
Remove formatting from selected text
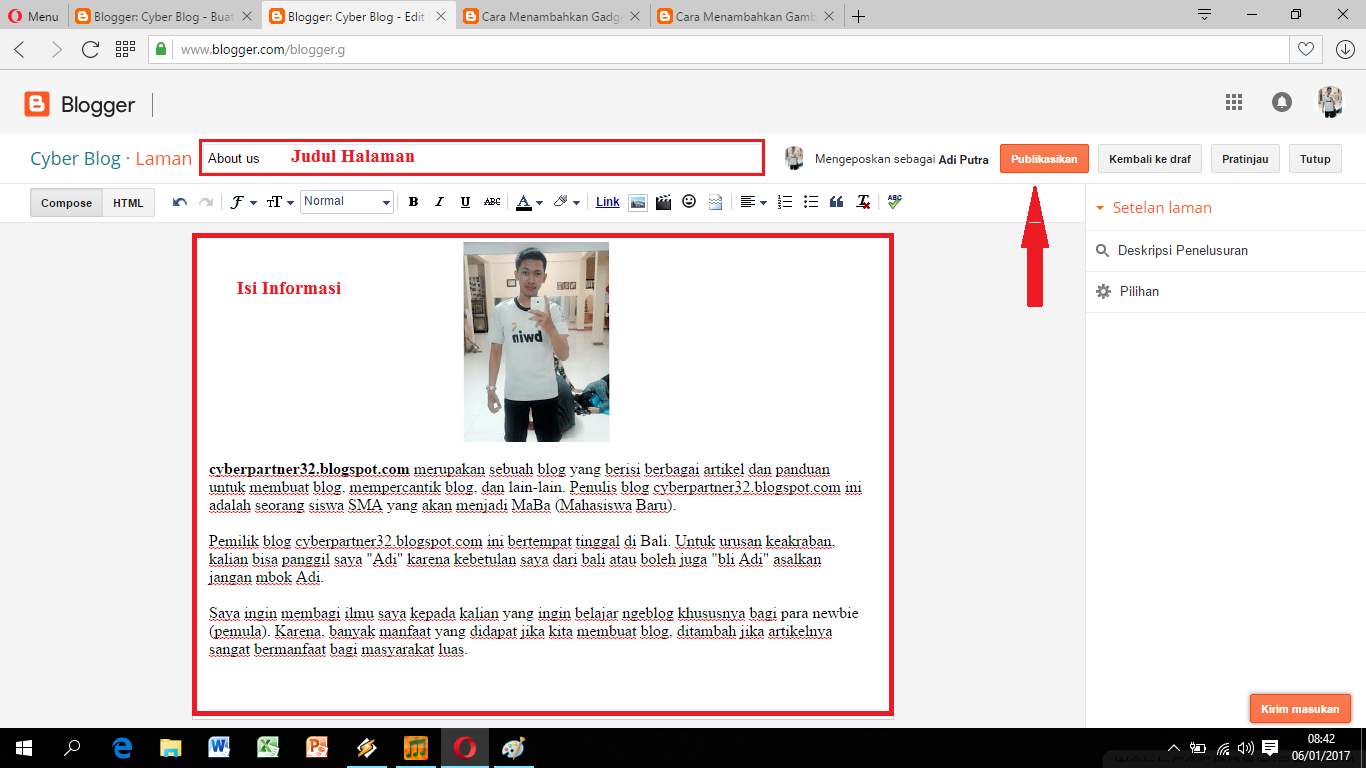[x=863, y=202]
